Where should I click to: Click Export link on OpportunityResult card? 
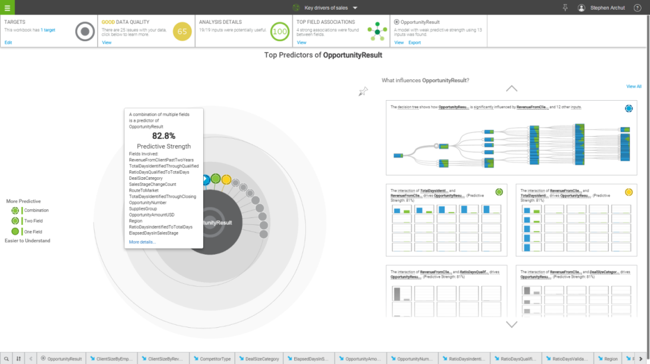tap(414, 42)
